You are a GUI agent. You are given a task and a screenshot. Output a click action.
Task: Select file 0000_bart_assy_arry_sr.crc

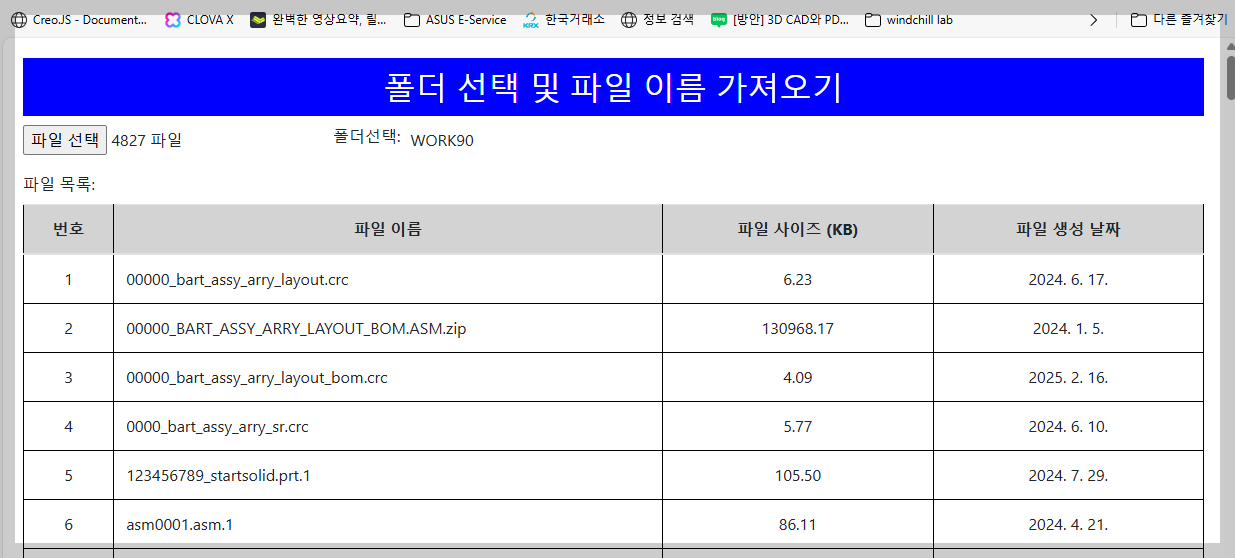tap(217, 427)
